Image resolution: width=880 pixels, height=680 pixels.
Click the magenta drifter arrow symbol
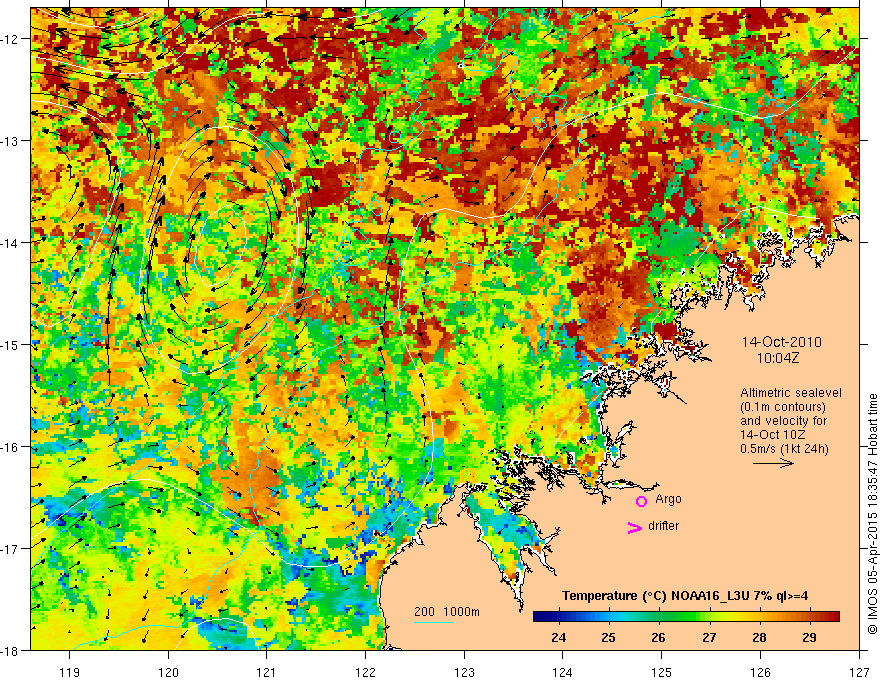pos(634,527)
